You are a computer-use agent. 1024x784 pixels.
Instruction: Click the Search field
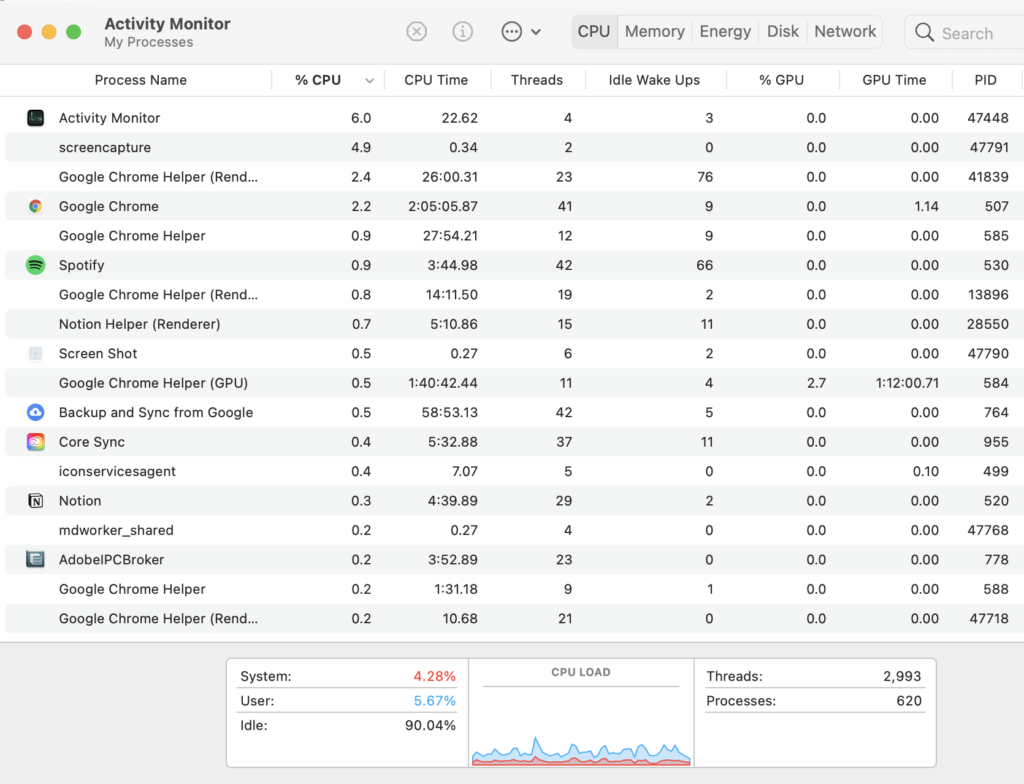click(x=966, y=33)
